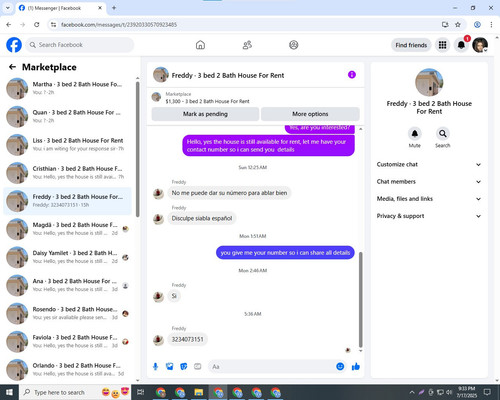Viewport: 500px width, 400px height.
Task: Click Freddy's large profile picture in details panel
Action: [x=429, y=83]
